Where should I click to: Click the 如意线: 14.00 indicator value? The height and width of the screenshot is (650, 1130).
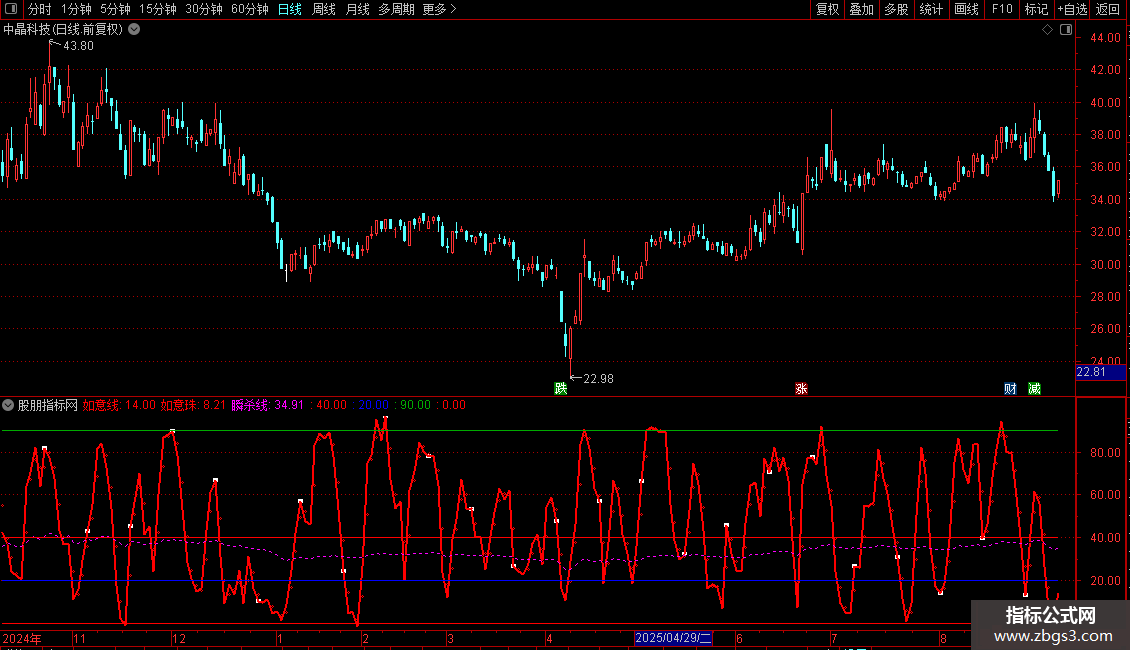[119, 405]
